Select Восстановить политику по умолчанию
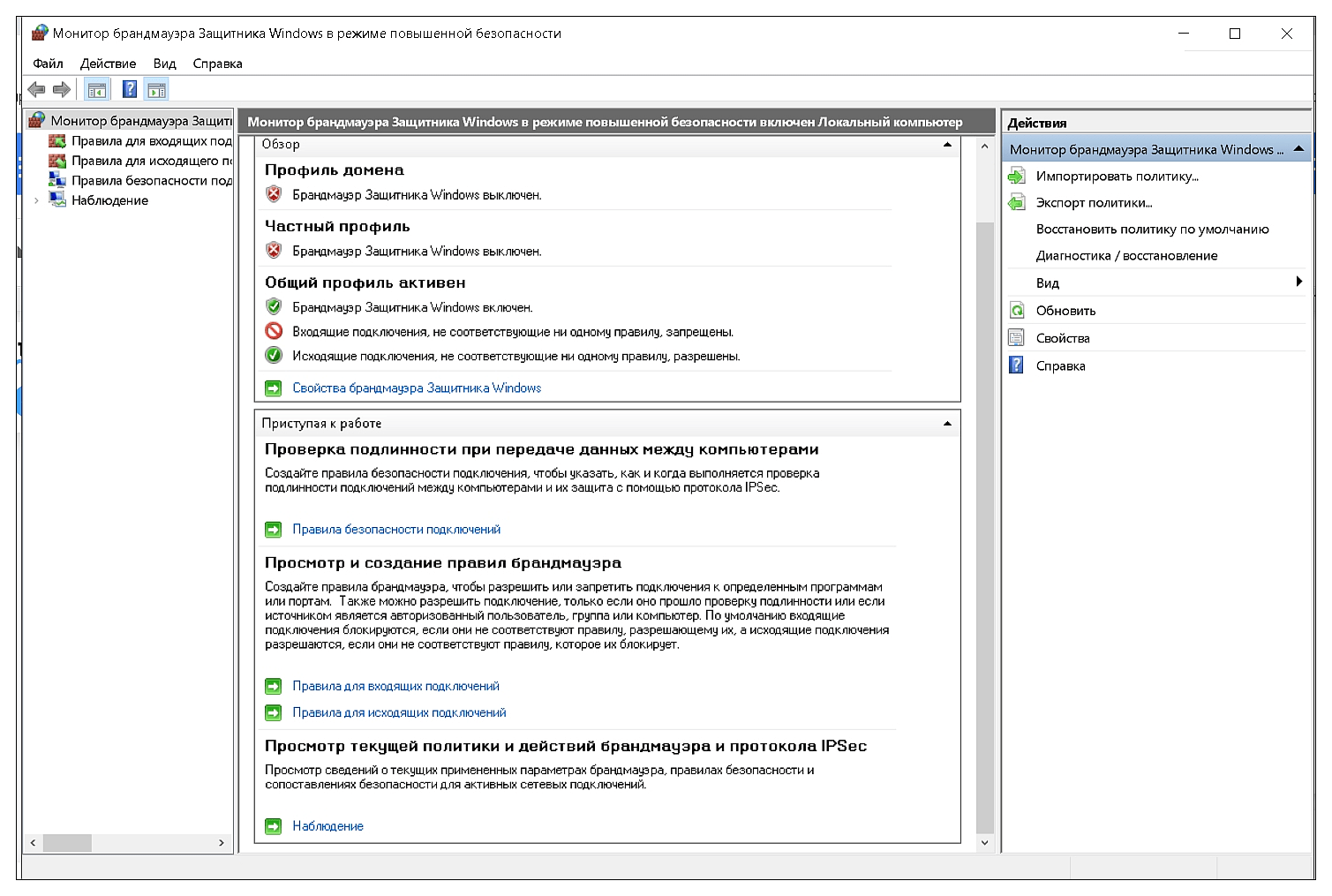 1152,230
